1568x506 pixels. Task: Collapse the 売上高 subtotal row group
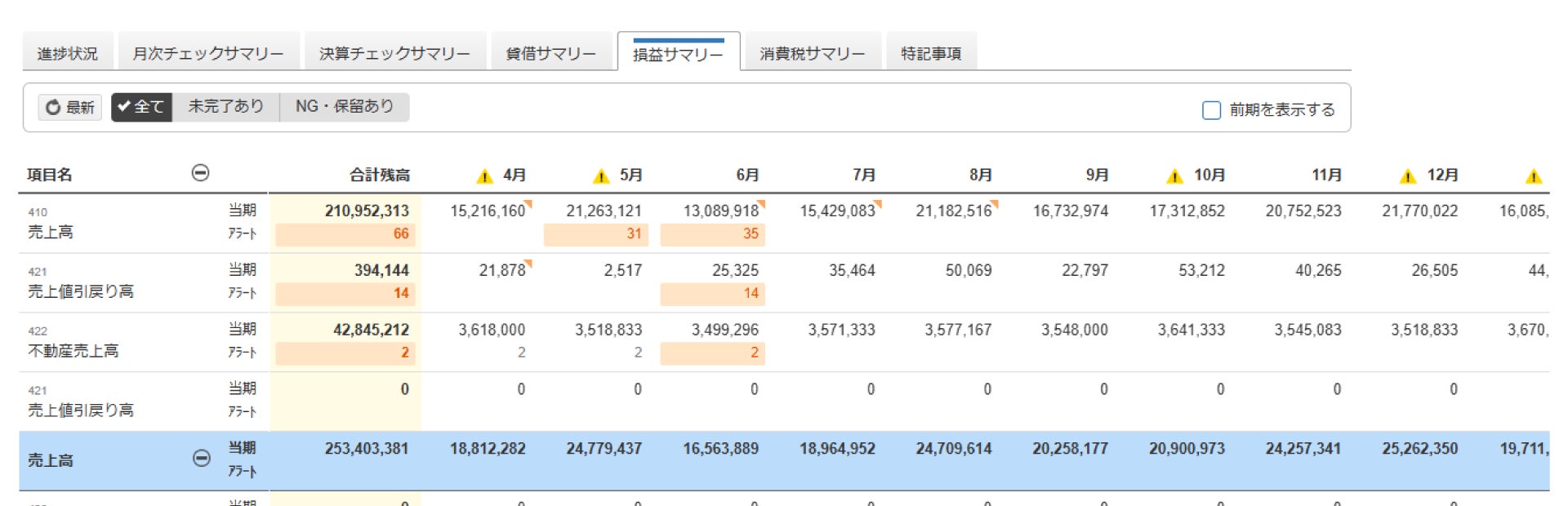click(201, 459)
